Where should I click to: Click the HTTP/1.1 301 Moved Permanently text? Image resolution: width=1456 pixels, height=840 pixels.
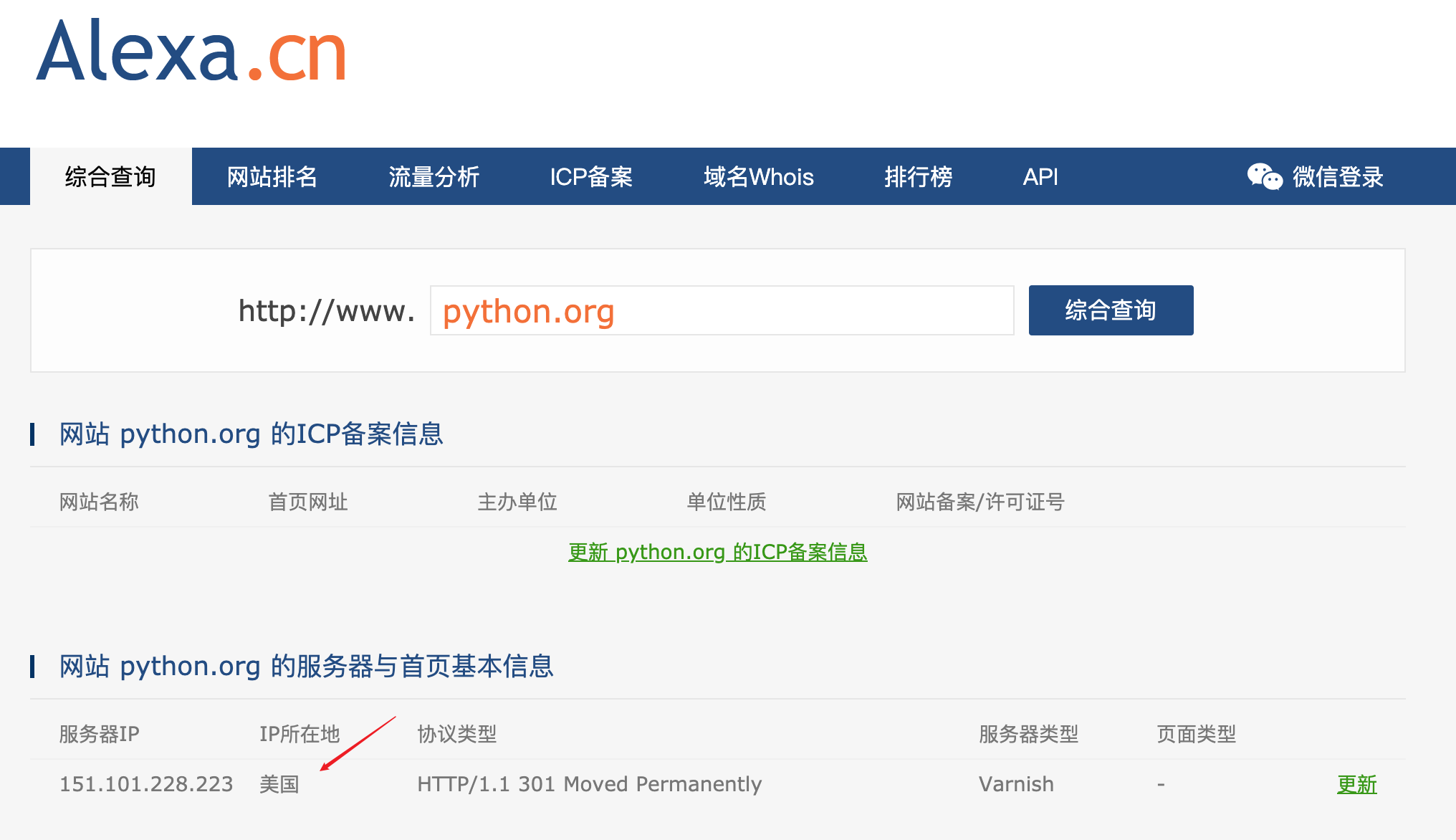point(589,784)
